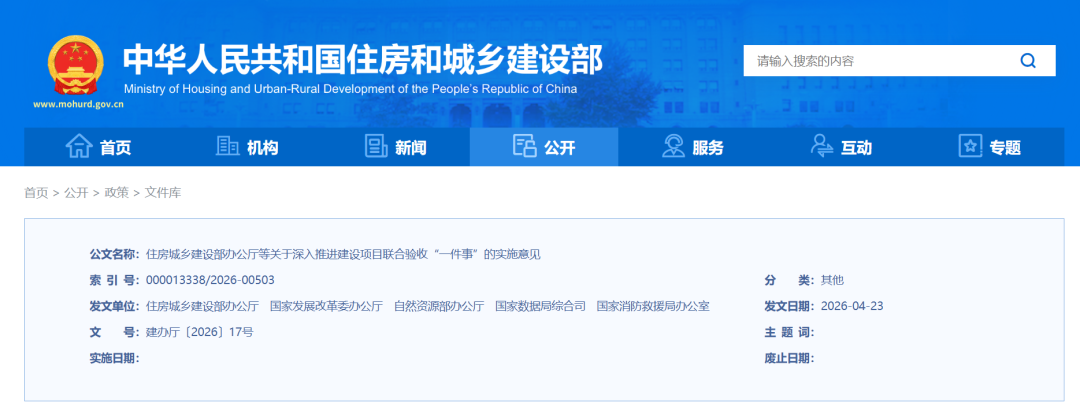Open the 首页 navigation tab
Image resolution: width=1080 pixels, height=414 pixels.
tap(98, 147)
